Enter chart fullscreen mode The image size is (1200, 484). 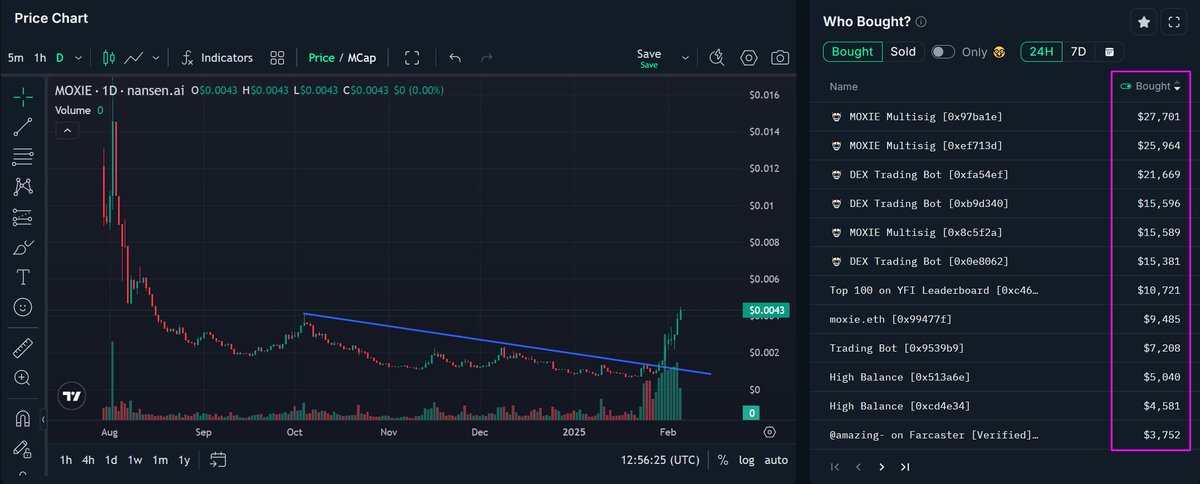(412, 57)
